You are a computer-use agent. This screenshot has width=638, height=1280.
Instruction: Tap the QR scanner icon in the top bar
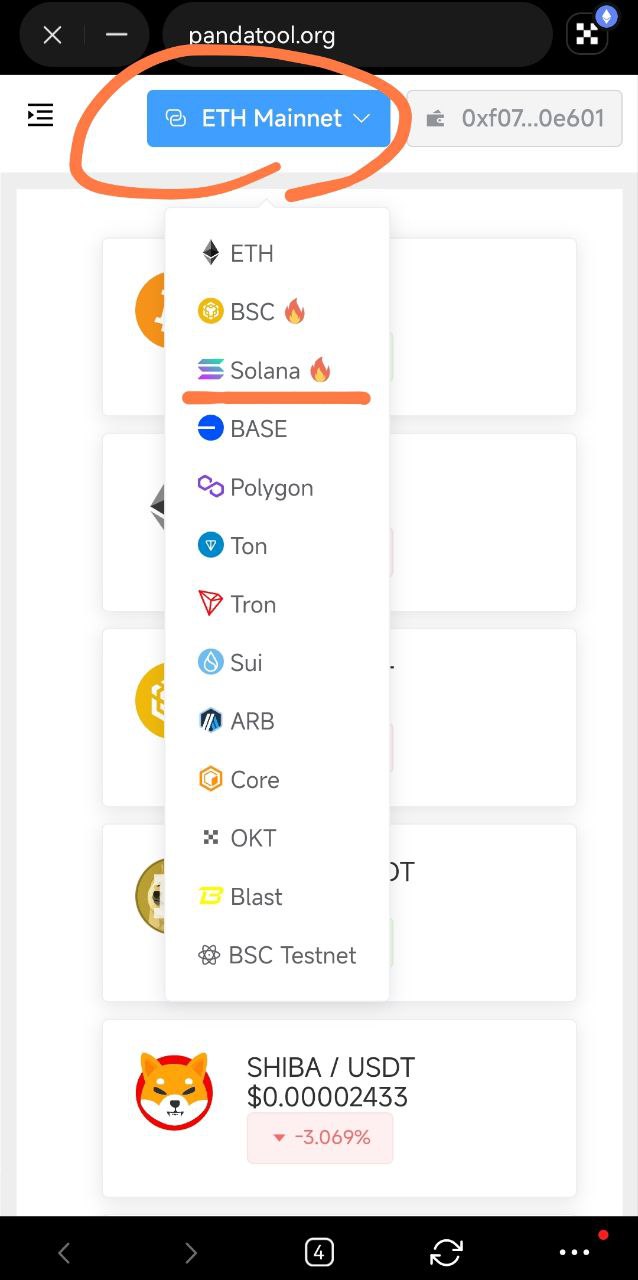[x=586, y=32]
